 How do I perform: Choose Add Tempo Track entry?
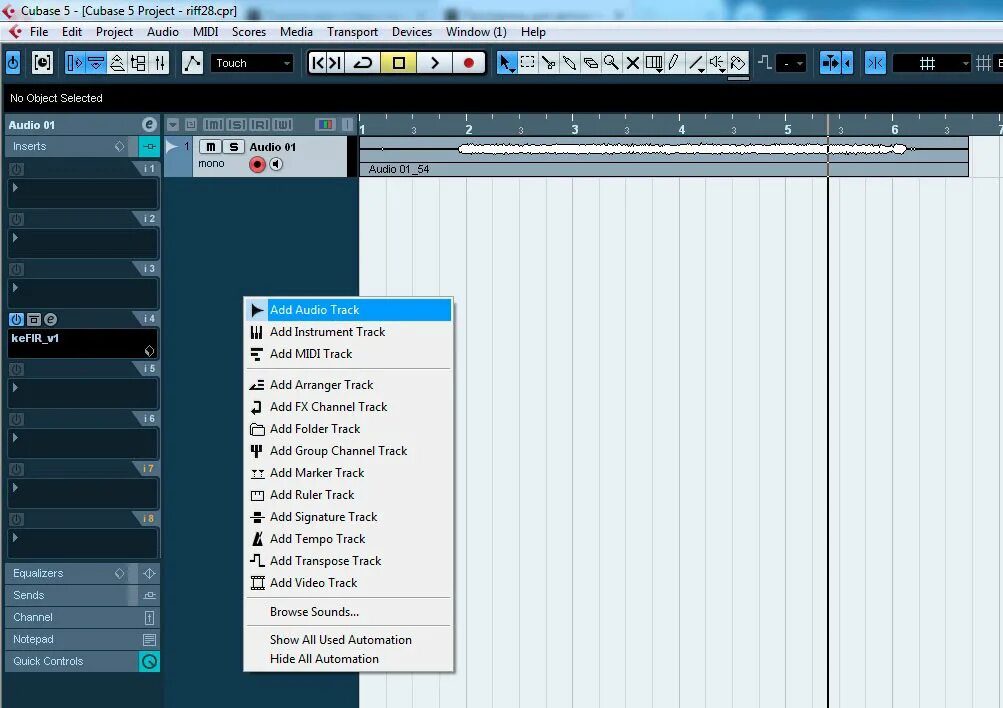(x=349, y=539)
